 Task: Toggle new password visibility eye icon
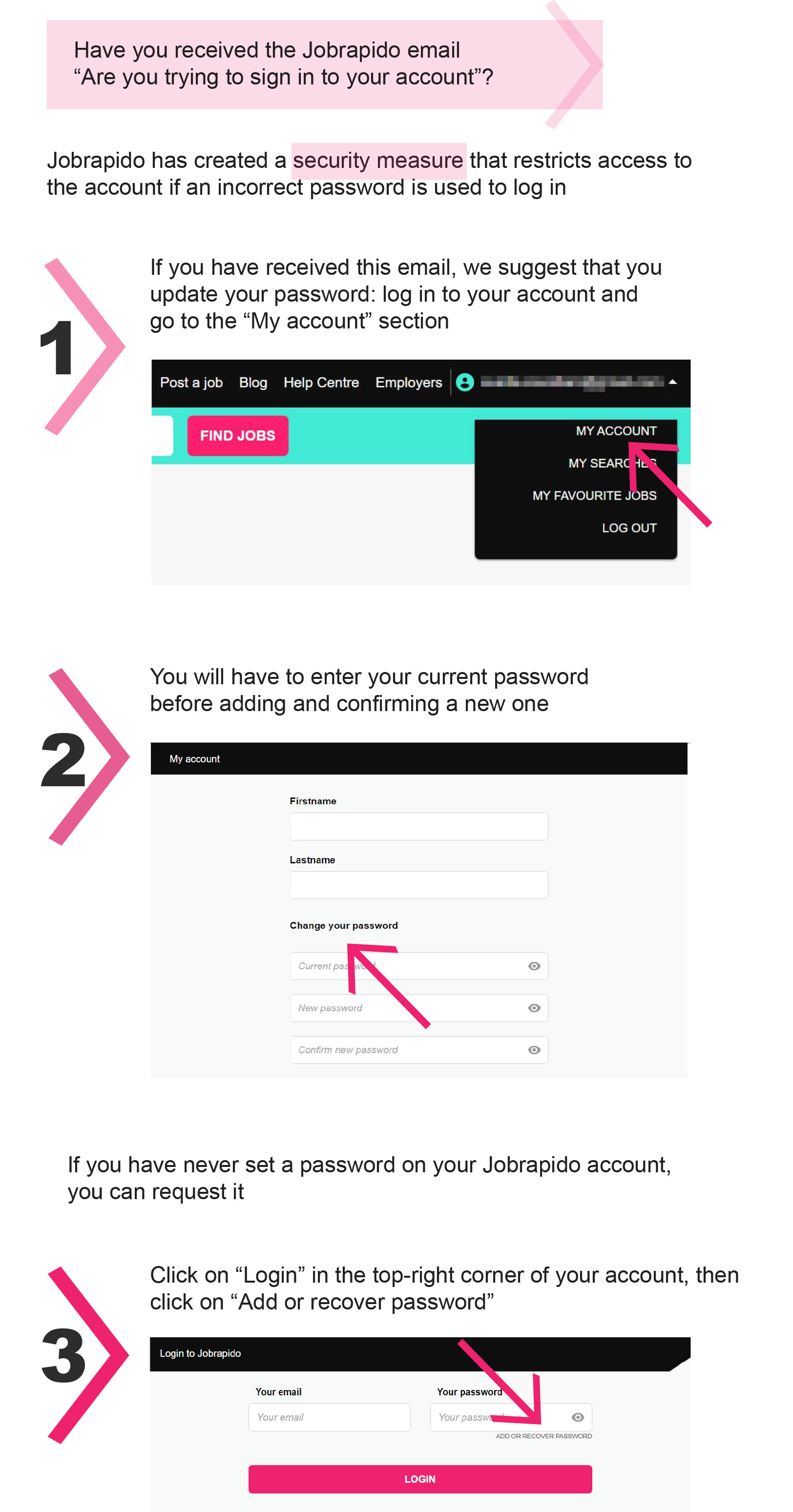534,1008
